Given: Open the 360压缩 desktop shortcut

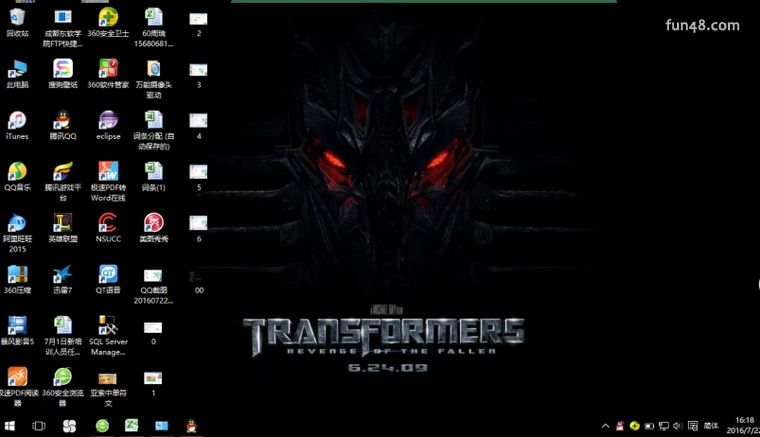Looking at the screenshot, I should coord(17,274).
